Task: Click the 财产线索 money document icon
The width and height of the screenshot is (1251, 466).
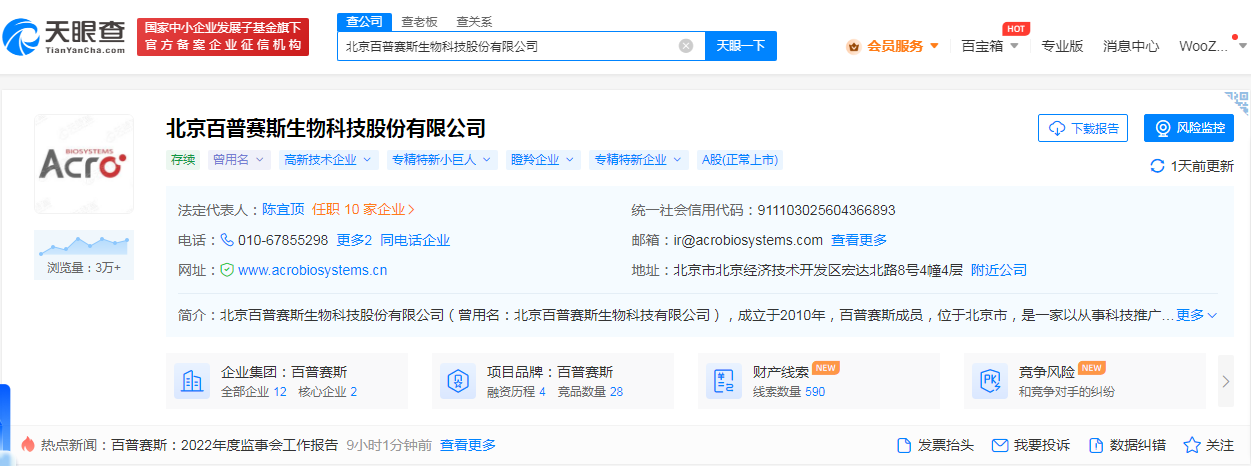Action: click(x=723, y=381)
